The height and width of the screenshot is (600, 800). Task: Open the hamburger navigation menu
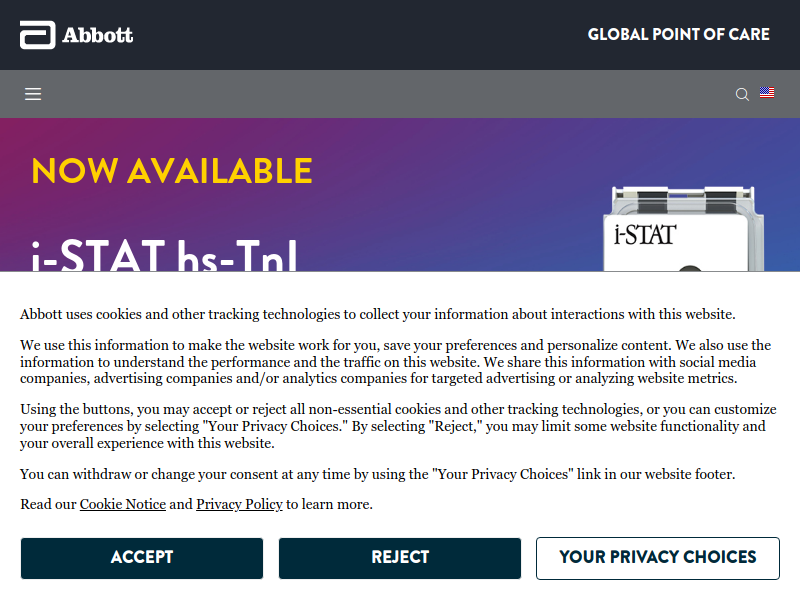33,94
